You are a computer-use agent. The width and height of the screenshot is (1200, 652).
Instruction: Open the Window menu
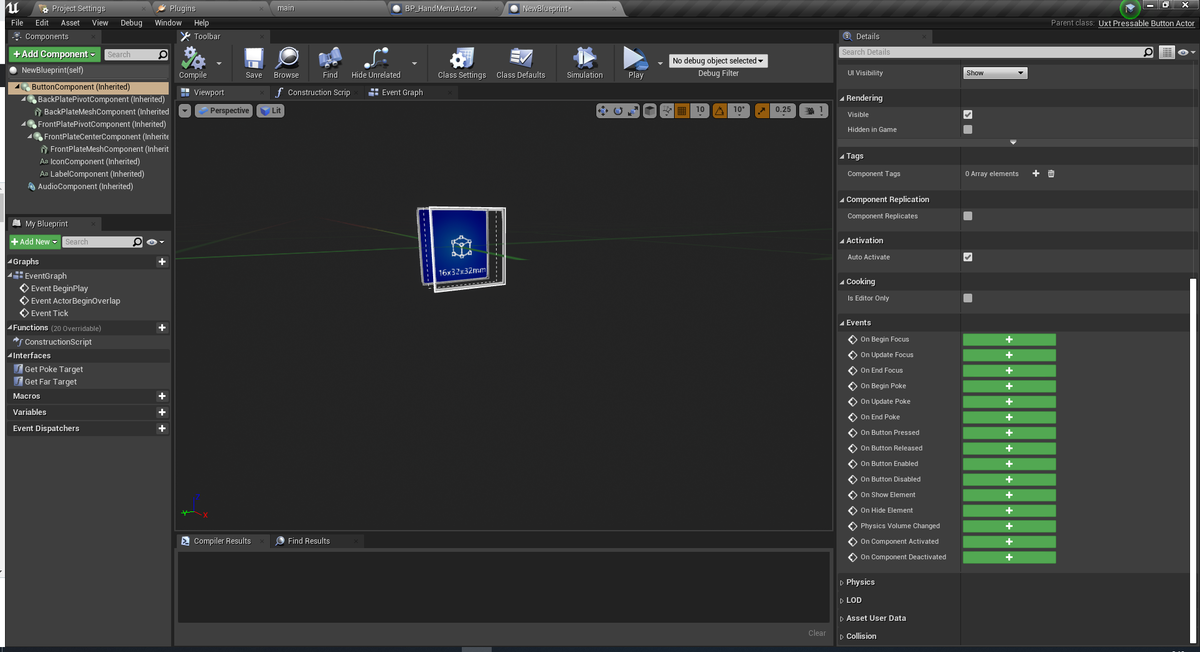[x=168, y=22]
